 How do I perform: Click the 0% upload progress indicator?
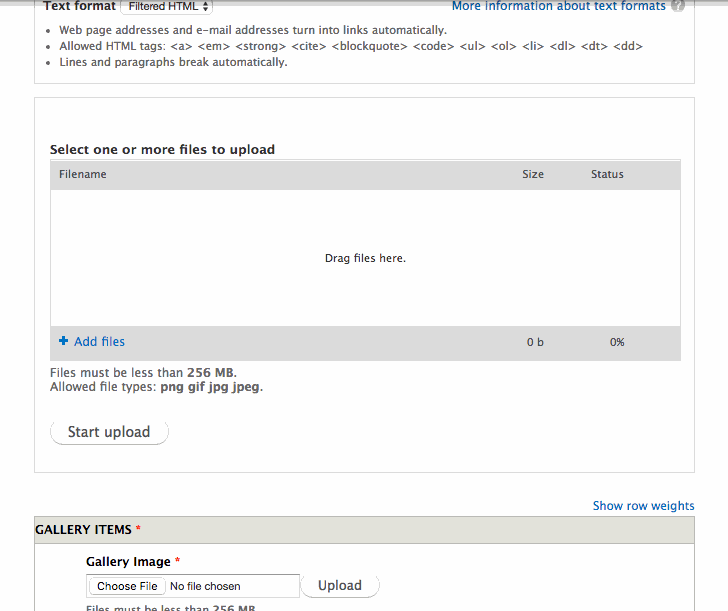[x=617, y=342]
